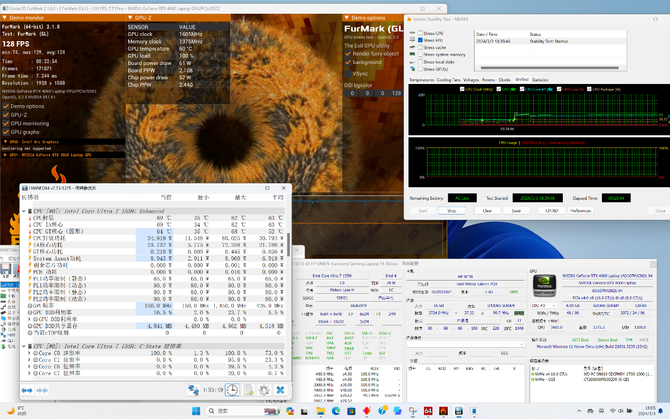The image size is (670, 419).
Task: Enable the Stress system memory checkbox
Action: pos(420,54)
